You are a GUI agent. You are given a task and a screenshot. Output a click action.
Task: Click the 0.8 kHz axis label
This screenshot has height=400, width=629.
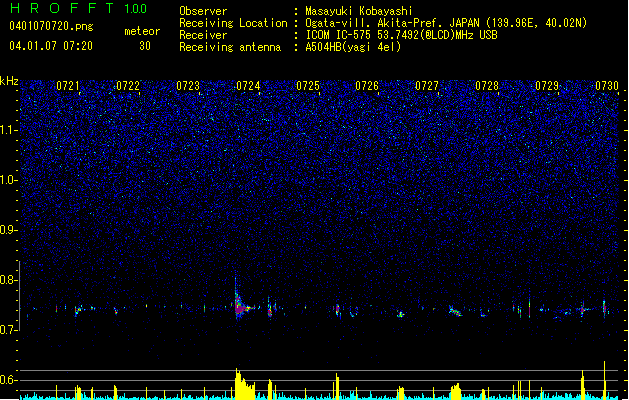(x=9, y=280)
